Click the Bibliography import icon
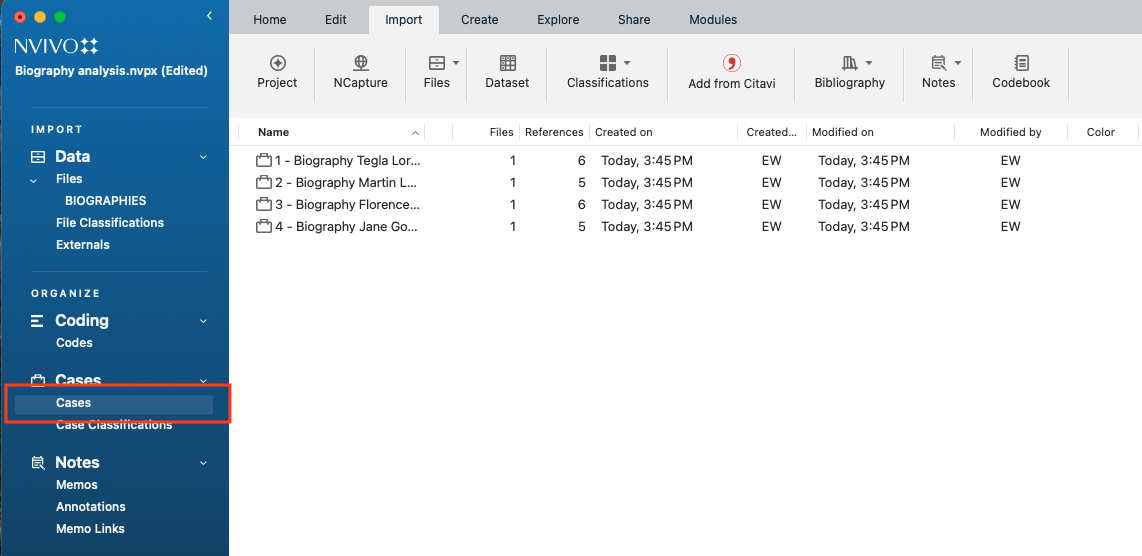This screenshot has height=556, width=1142. point(849,63)
